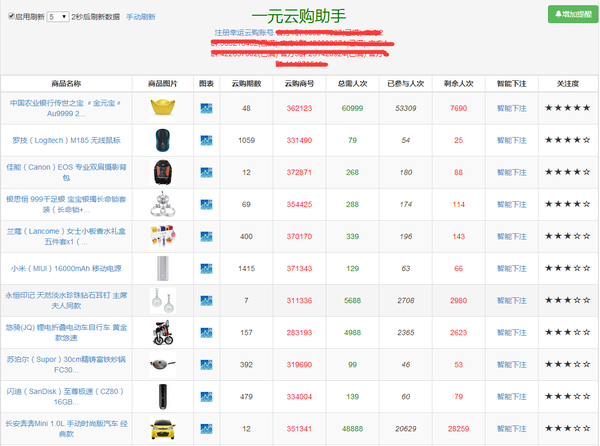
Task: Open chart icon for Canon EOS backpack row
Action: pos(206,173)
